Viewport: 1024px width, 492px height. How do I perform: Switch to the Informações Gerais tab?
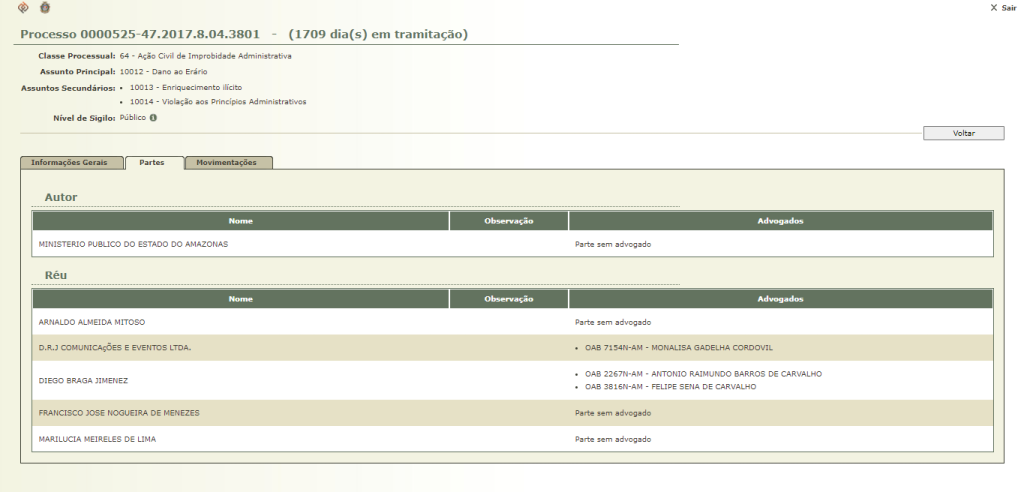(70, 163)
